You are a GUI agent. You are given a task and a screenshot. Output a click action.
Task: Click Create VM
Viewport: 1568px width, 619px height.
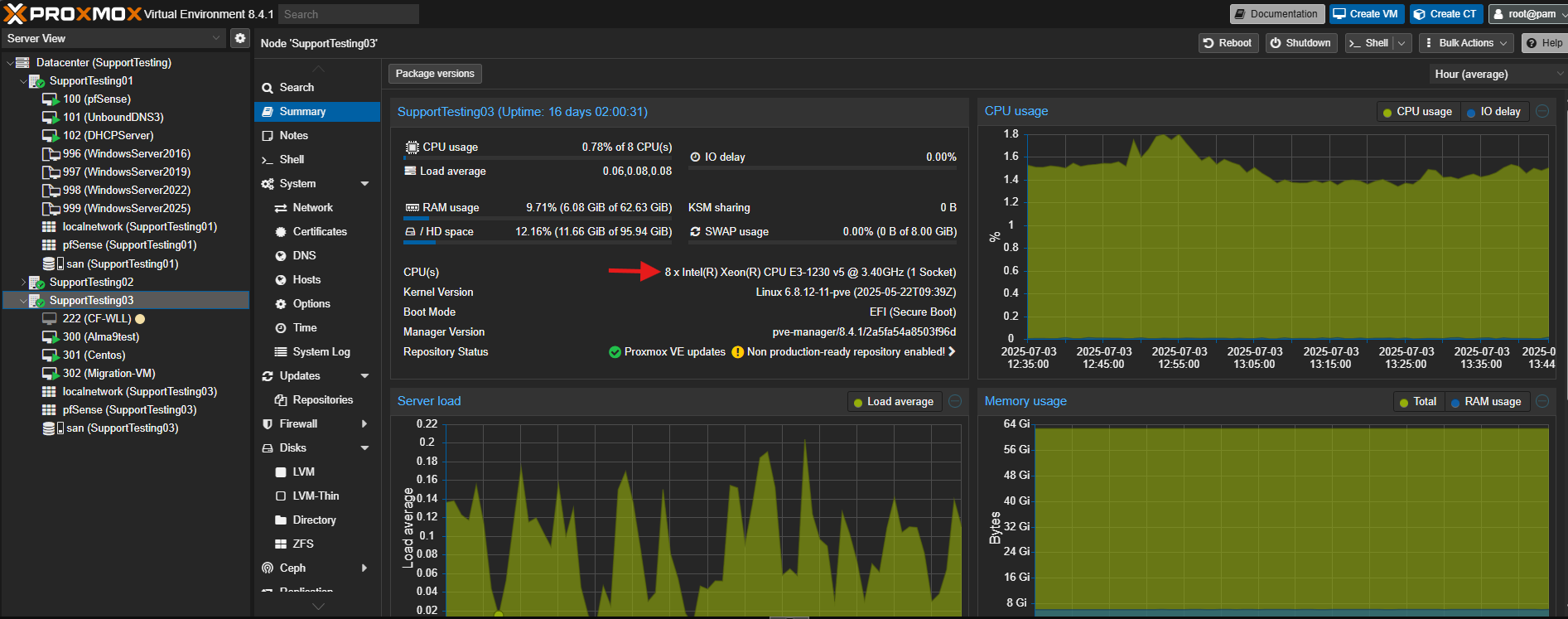pyautogui.click(x=1367, y=14)
